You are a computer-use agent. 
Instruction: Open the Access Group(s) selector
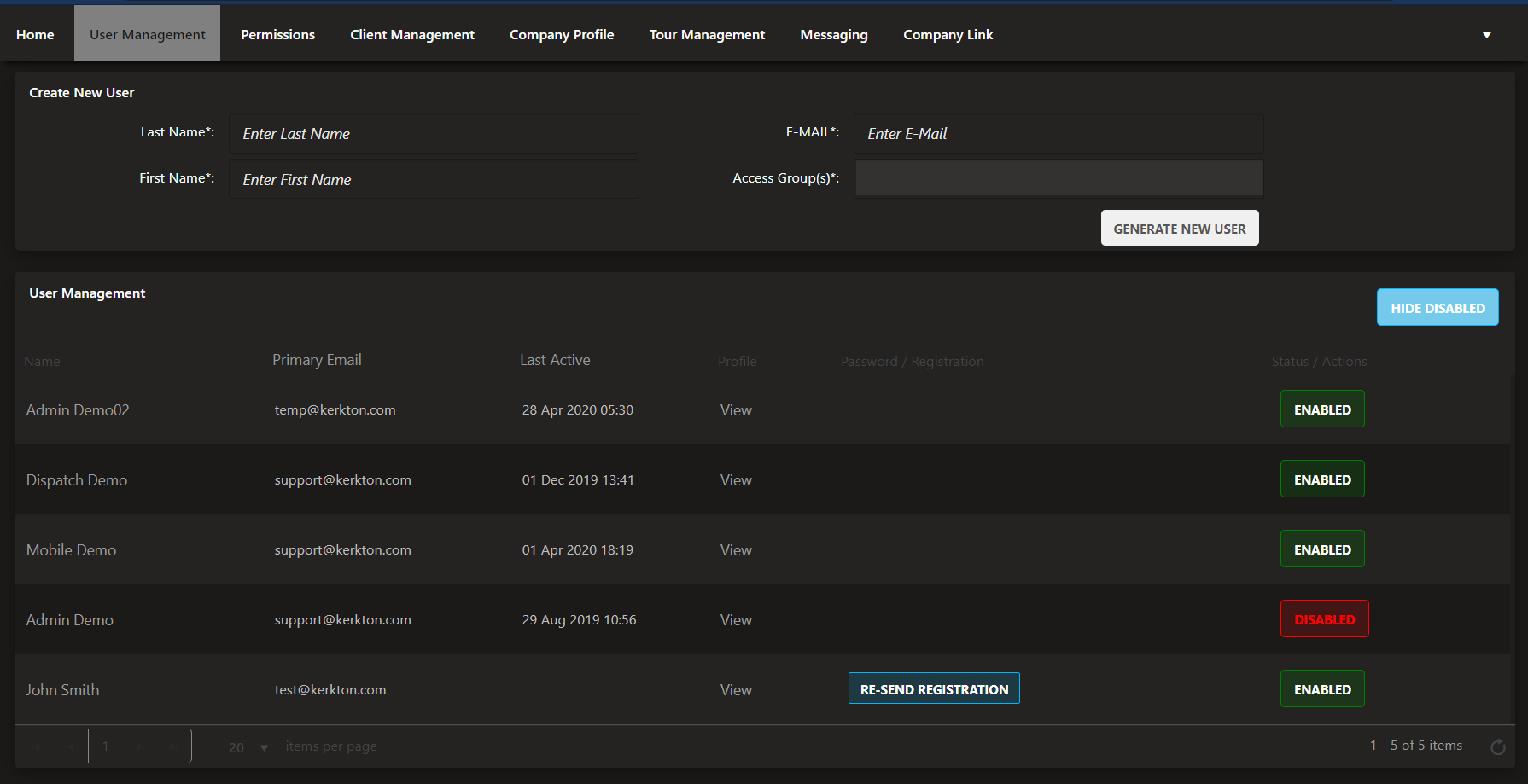click(x=1059, y=178)
